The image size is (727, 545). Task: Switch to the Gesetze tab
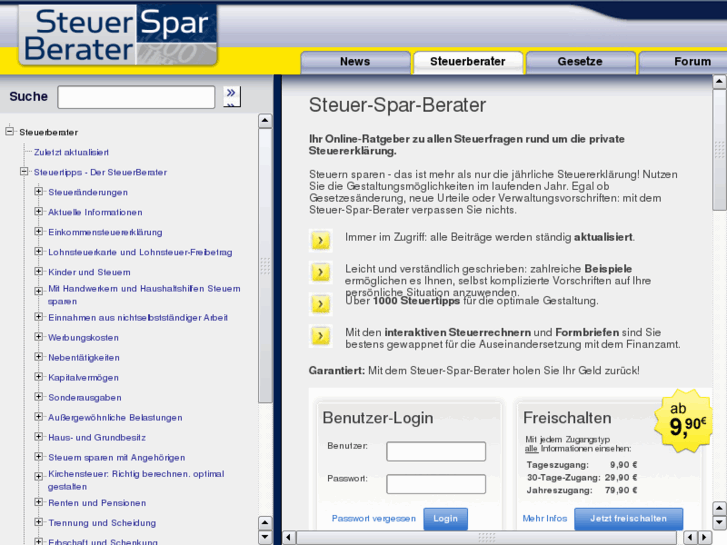580,62
